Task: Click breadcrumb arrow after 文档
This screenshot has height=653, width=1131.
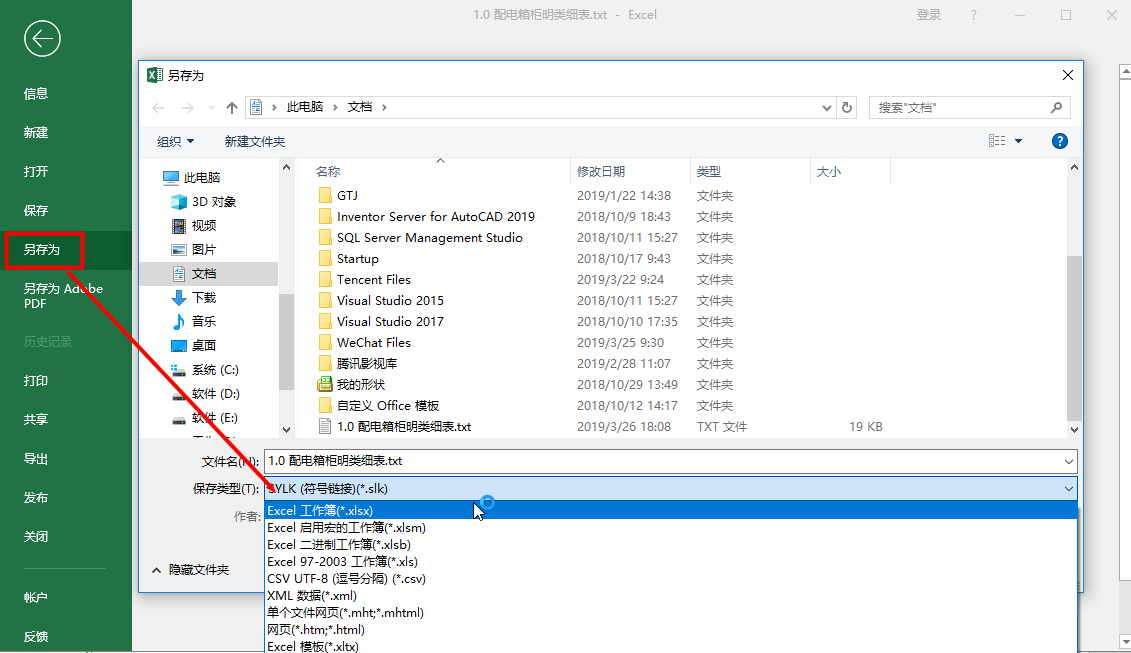Action: click(384, 108)
